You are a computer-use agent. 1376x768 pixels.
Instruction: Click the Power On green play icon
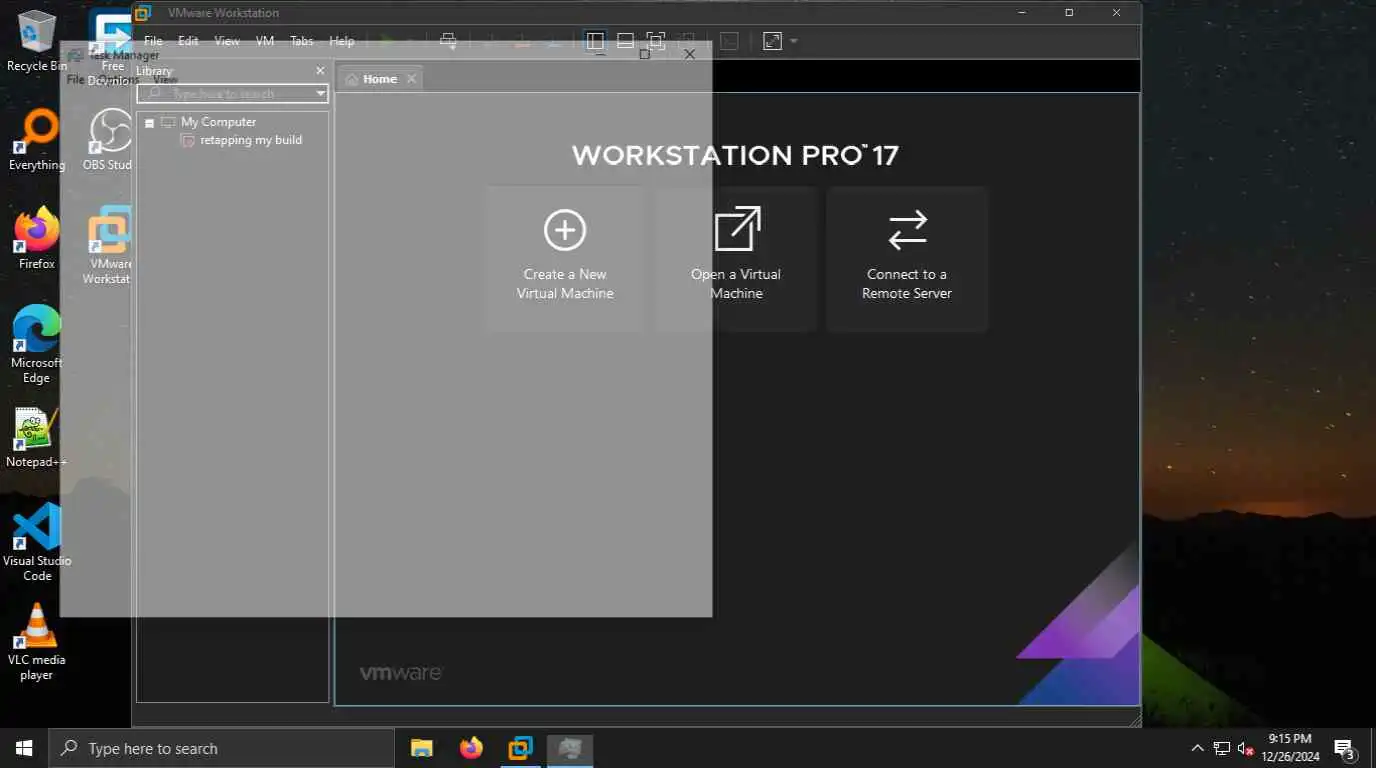(386, 41)
